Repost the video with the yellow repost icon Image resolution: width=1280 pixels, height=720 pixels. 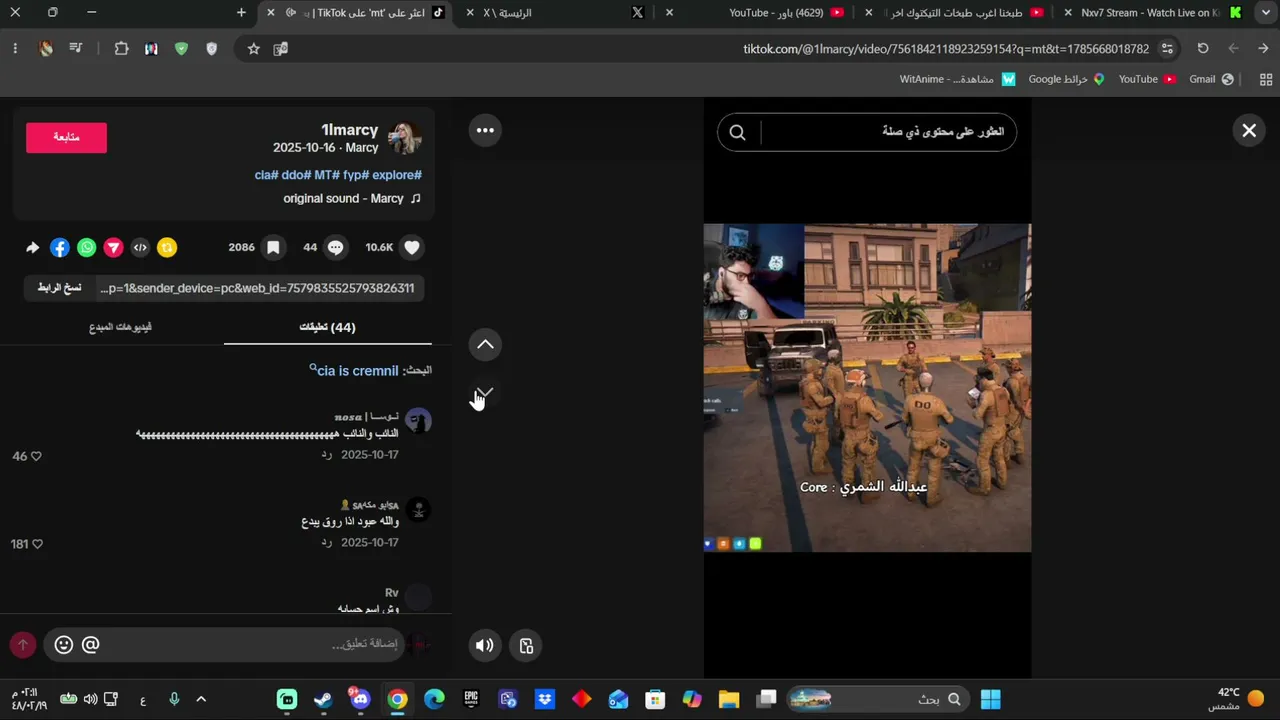coord(167,248)
